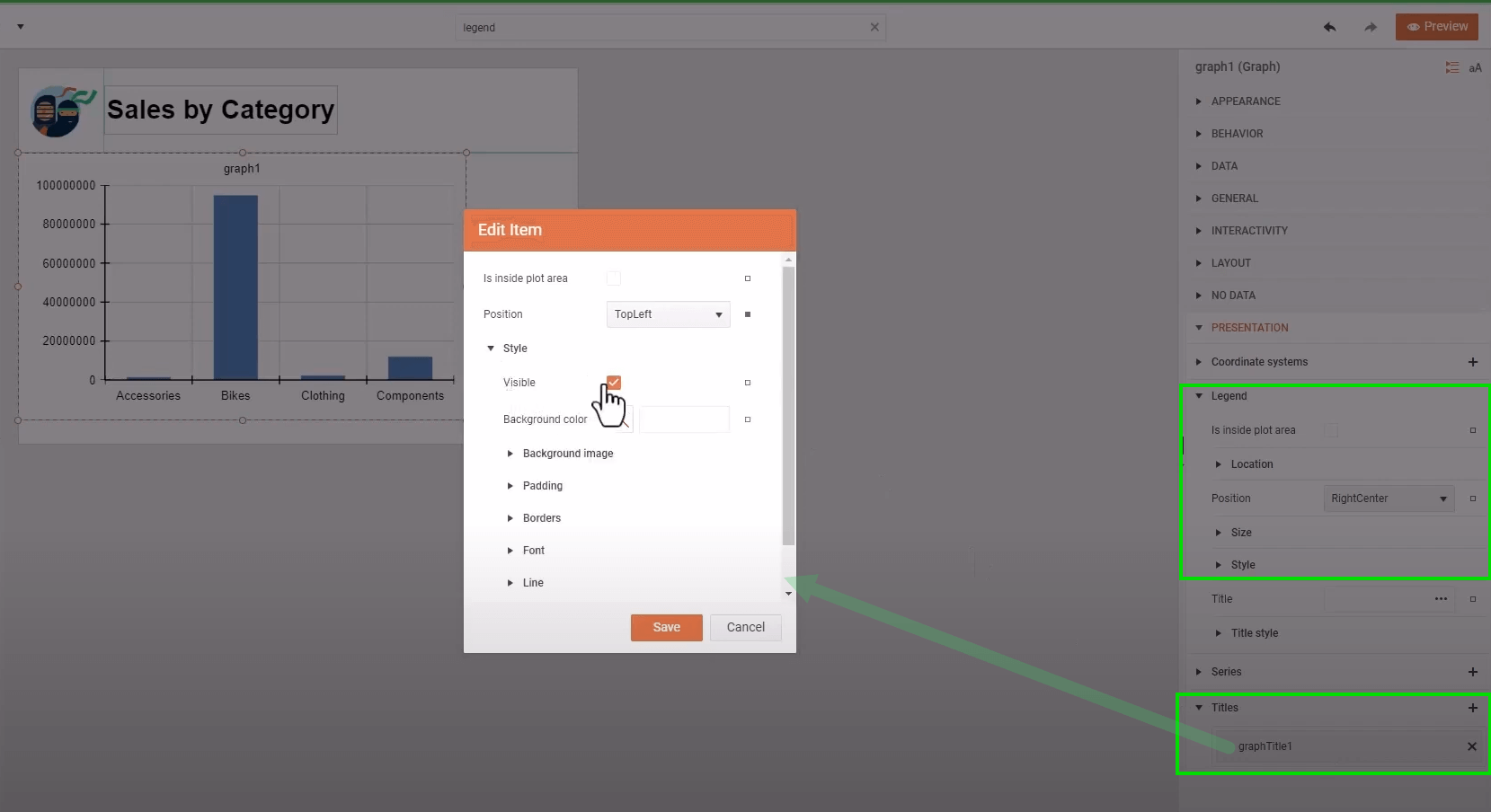Viewport: 1491px width, 812px height.
Task: Click the Redo arrow icon
Action: click(x=1370, y=28)
